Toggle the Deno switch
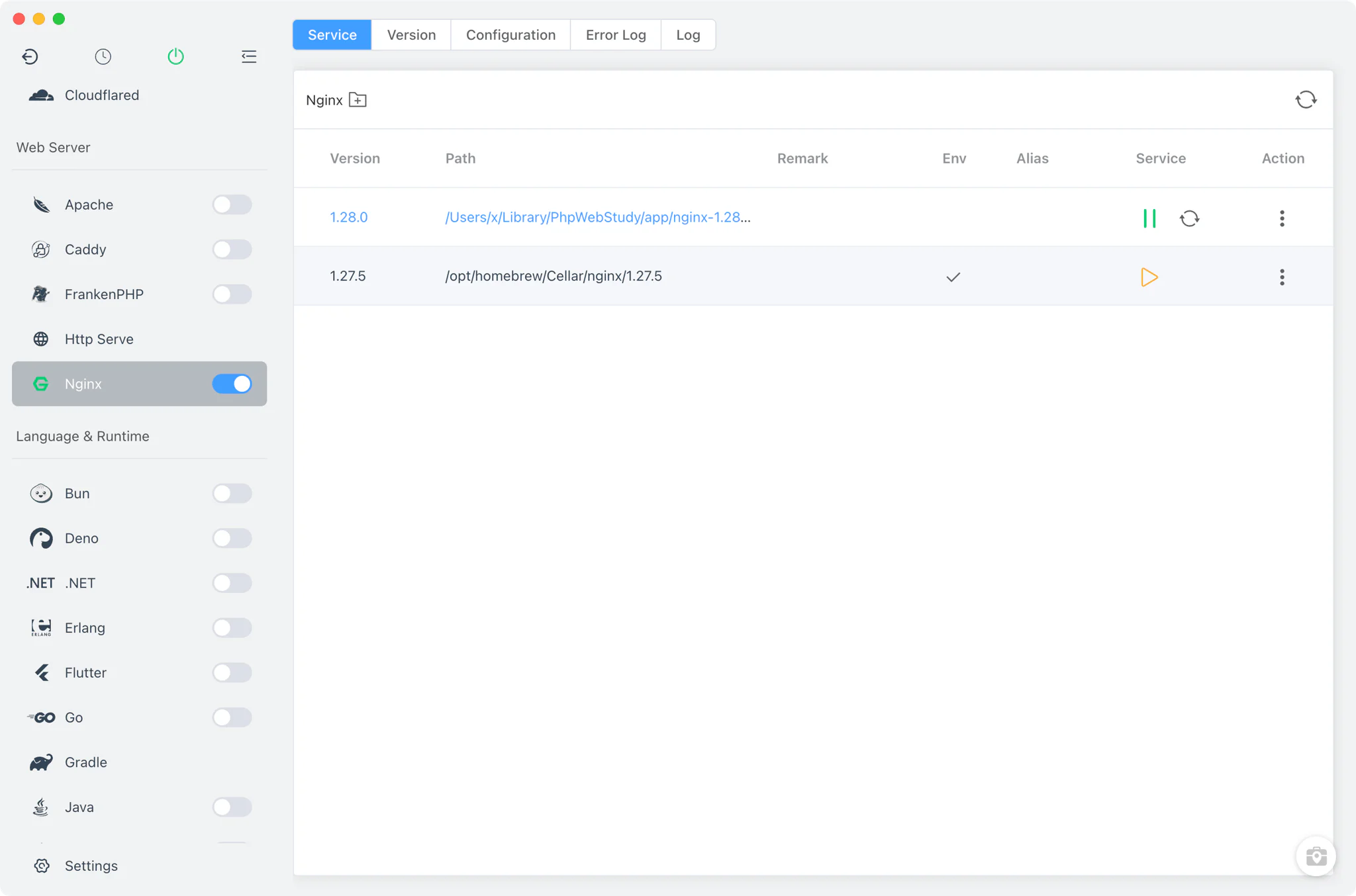Screen dimensions: 1356x896 [x=232, y=538]
